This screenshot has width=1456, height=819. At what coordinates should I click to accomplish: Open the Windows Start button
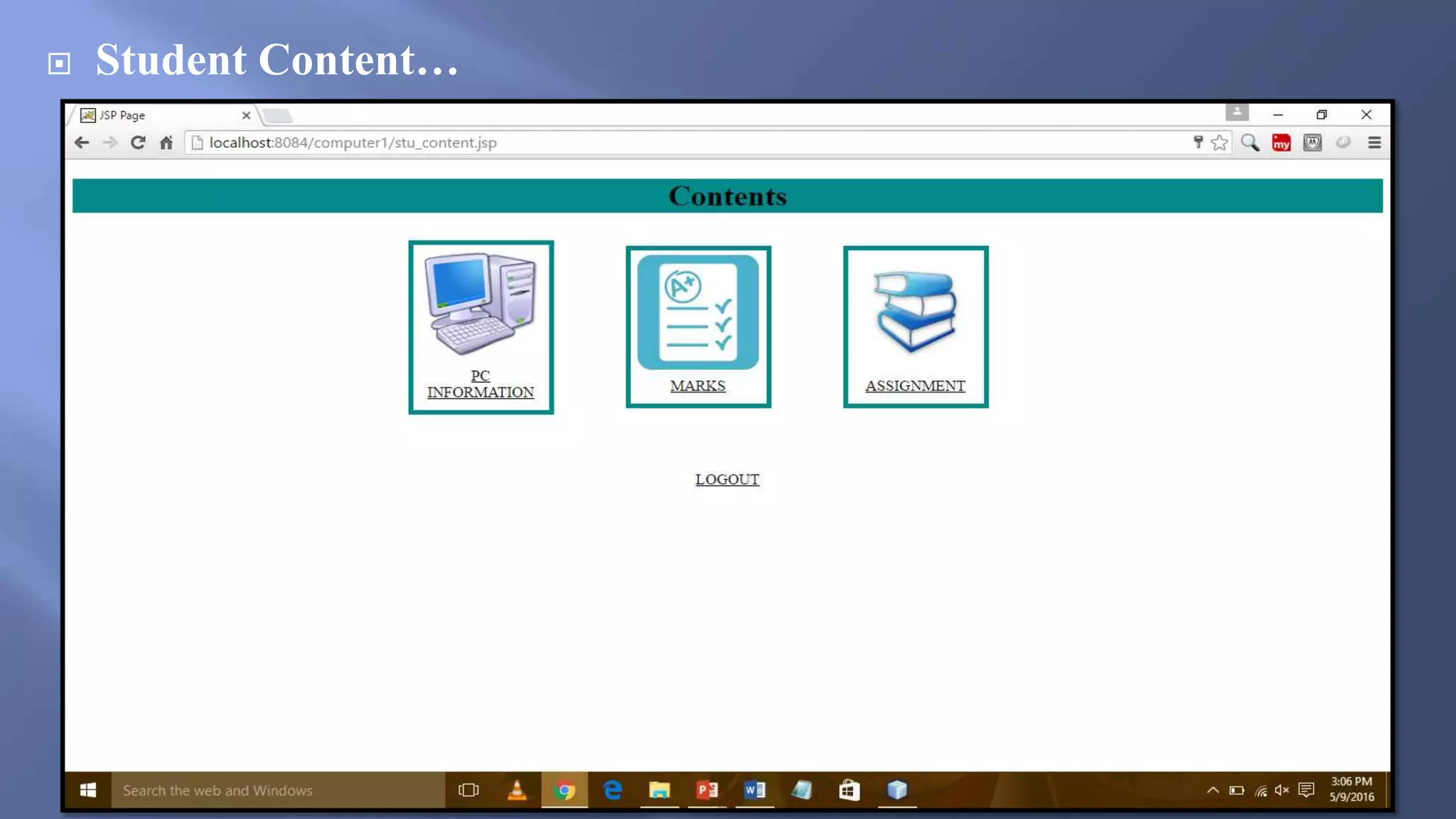[x=88, y=791]
